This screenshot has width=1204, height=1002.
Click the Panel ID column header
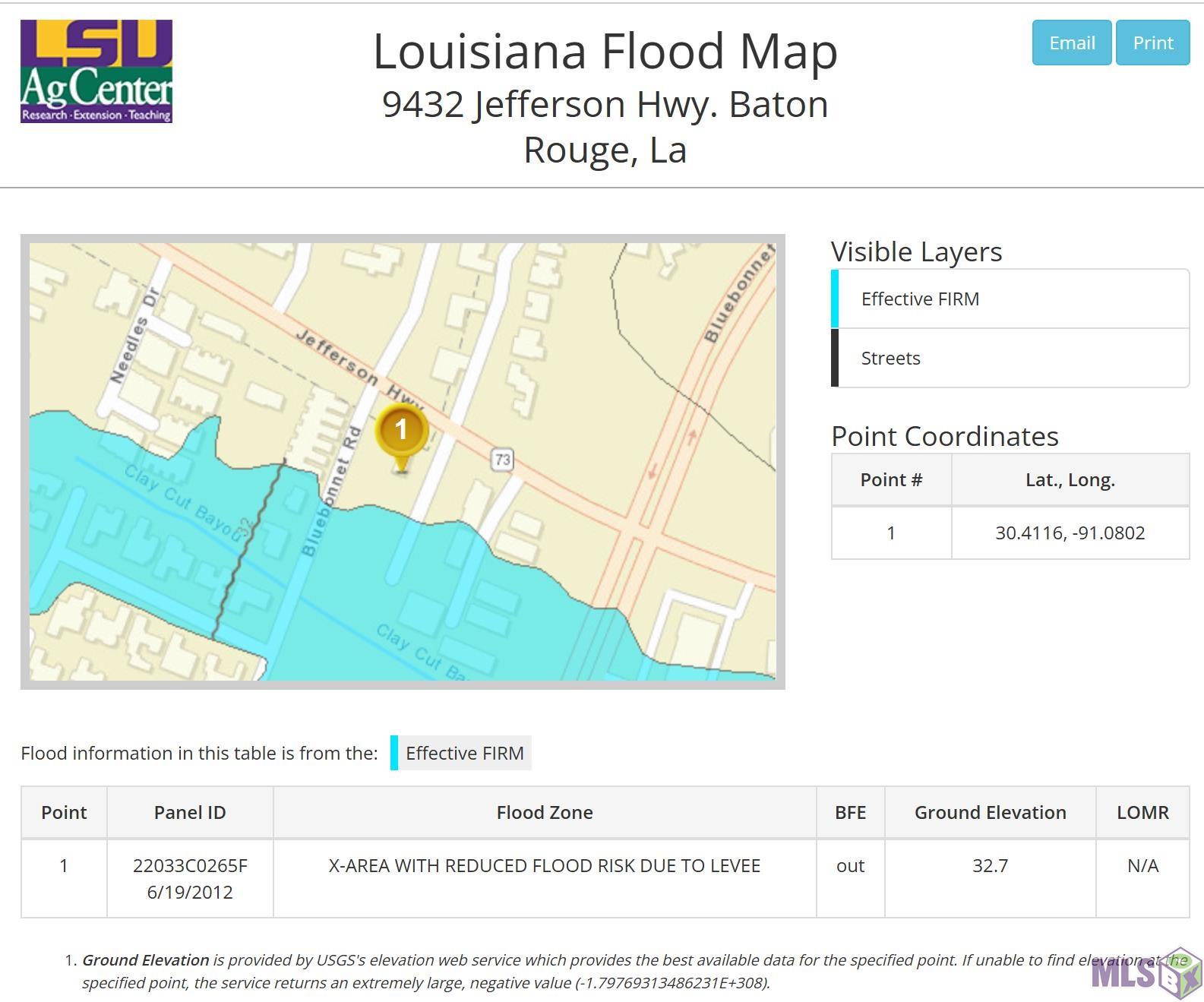coord(190,812)
